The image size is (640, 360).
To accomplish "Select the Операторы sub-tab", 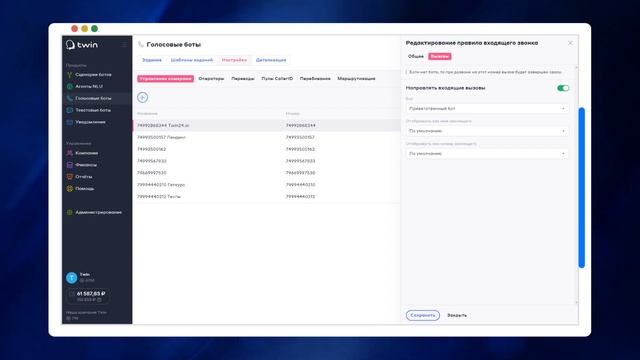I will click(211, 78).
